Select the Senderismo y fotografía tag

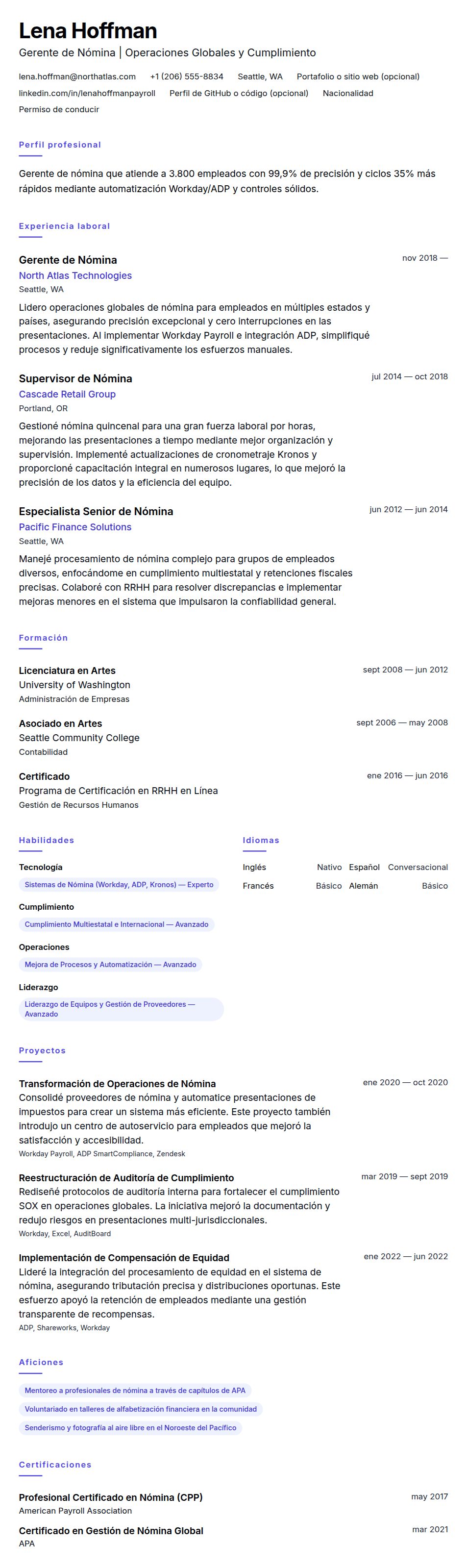click(130, 1427)
